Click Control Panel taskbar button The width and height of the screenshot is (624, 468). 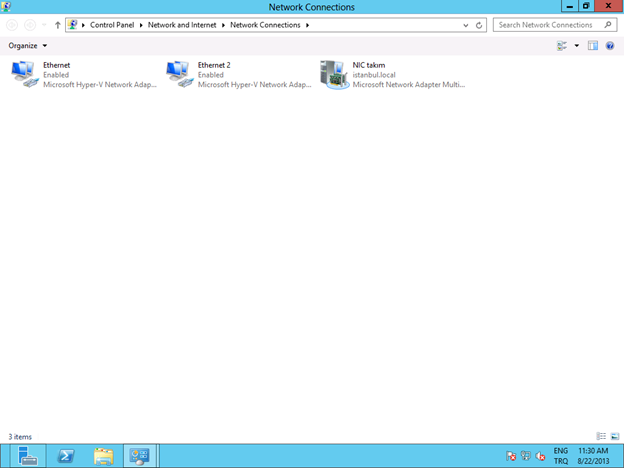[139, 456]
